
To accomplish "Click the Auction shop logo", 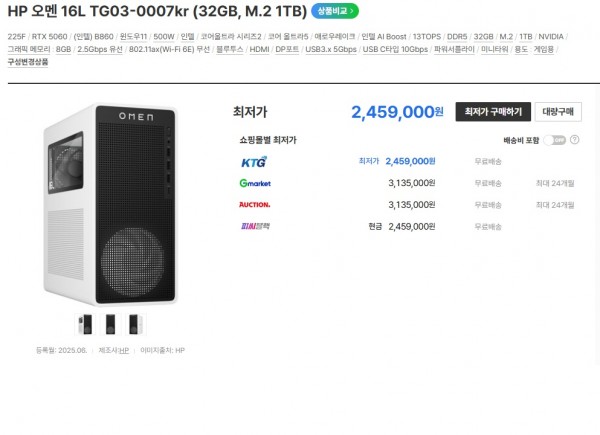I will tap(255, 204).
